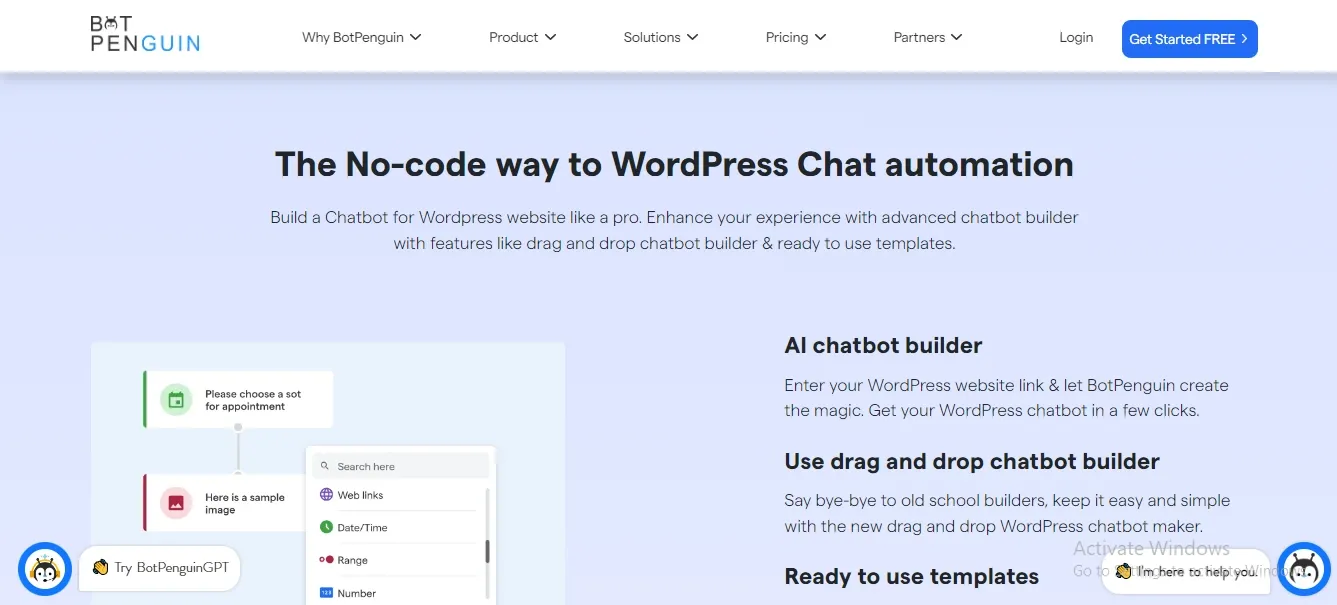
Task: Choose the Number field icon
Action: [326, 593]
